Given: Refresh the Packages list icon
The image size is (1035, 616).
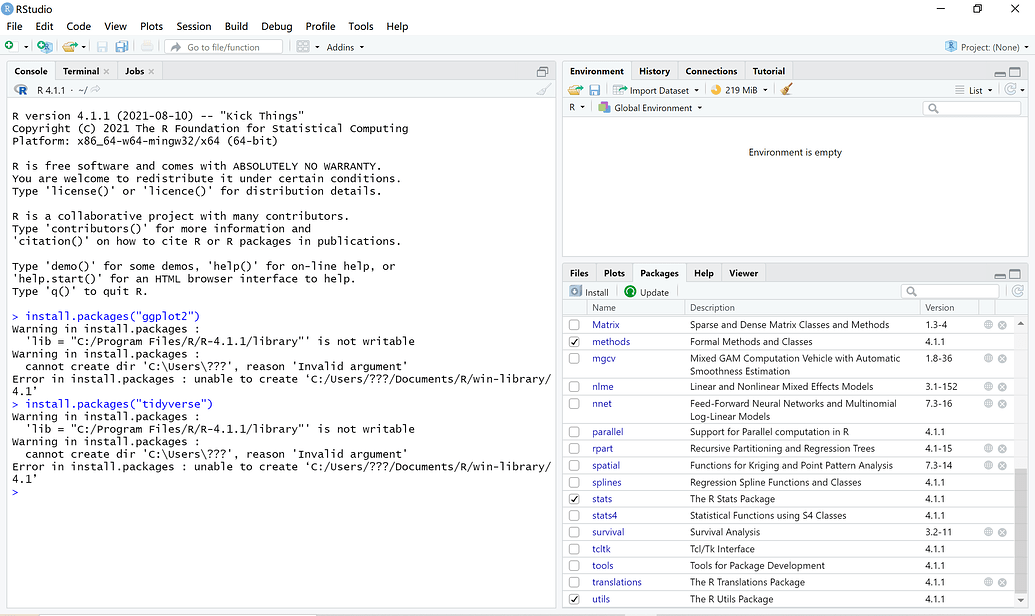Looking at the screenshot, I should 1017,291.
